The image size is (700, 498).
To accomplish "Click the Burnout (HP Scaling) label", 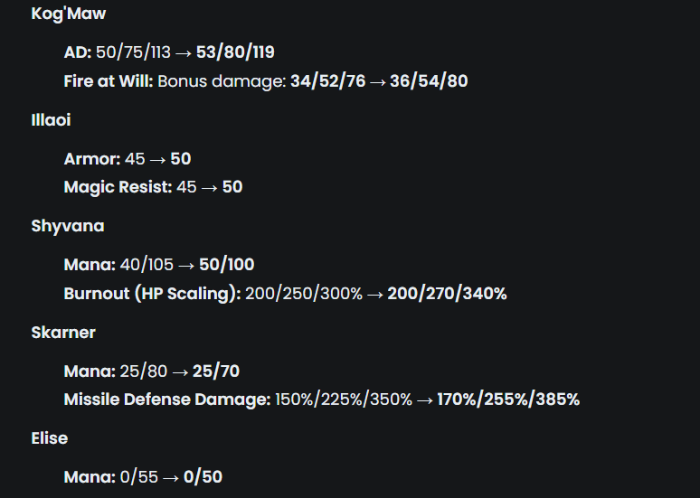I will tap(152, 294).
